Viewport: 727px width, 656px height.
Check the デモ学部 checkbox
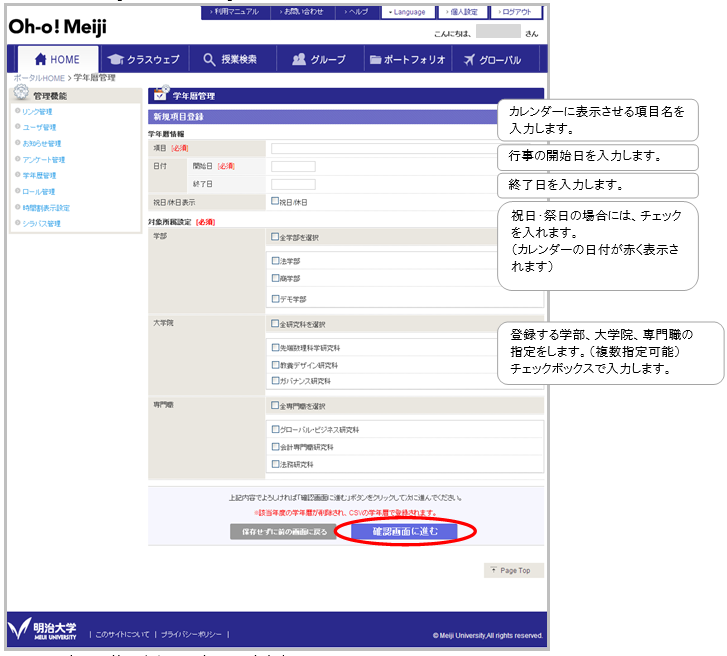coord(275,299)
